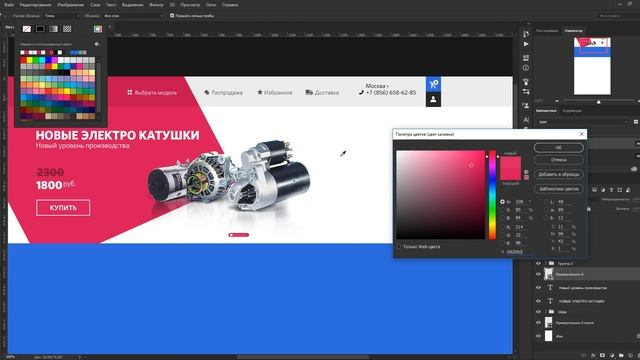
Task: Hide the 'Новый уровень производства' text layer
Action: 538,288
